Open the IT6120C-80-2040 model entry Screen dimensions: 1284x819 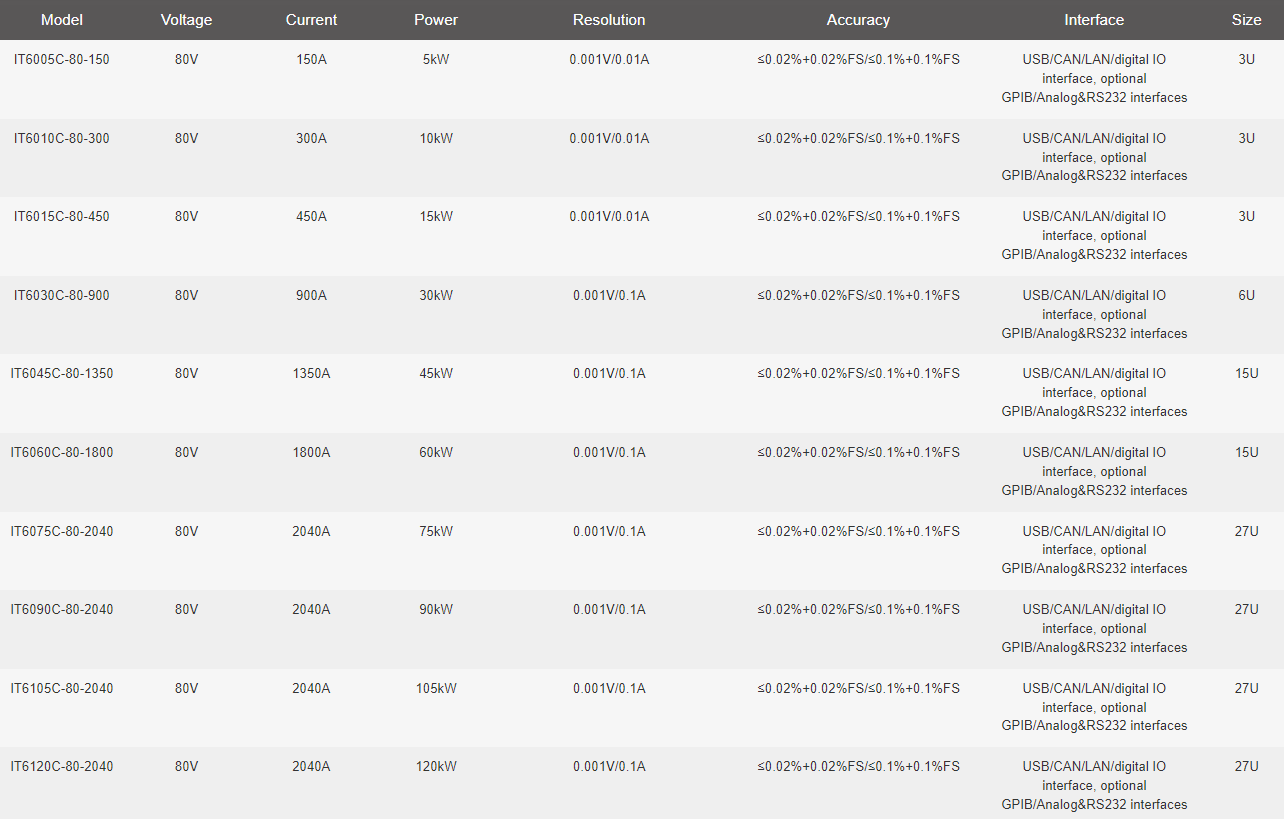(x=62, y=767)
